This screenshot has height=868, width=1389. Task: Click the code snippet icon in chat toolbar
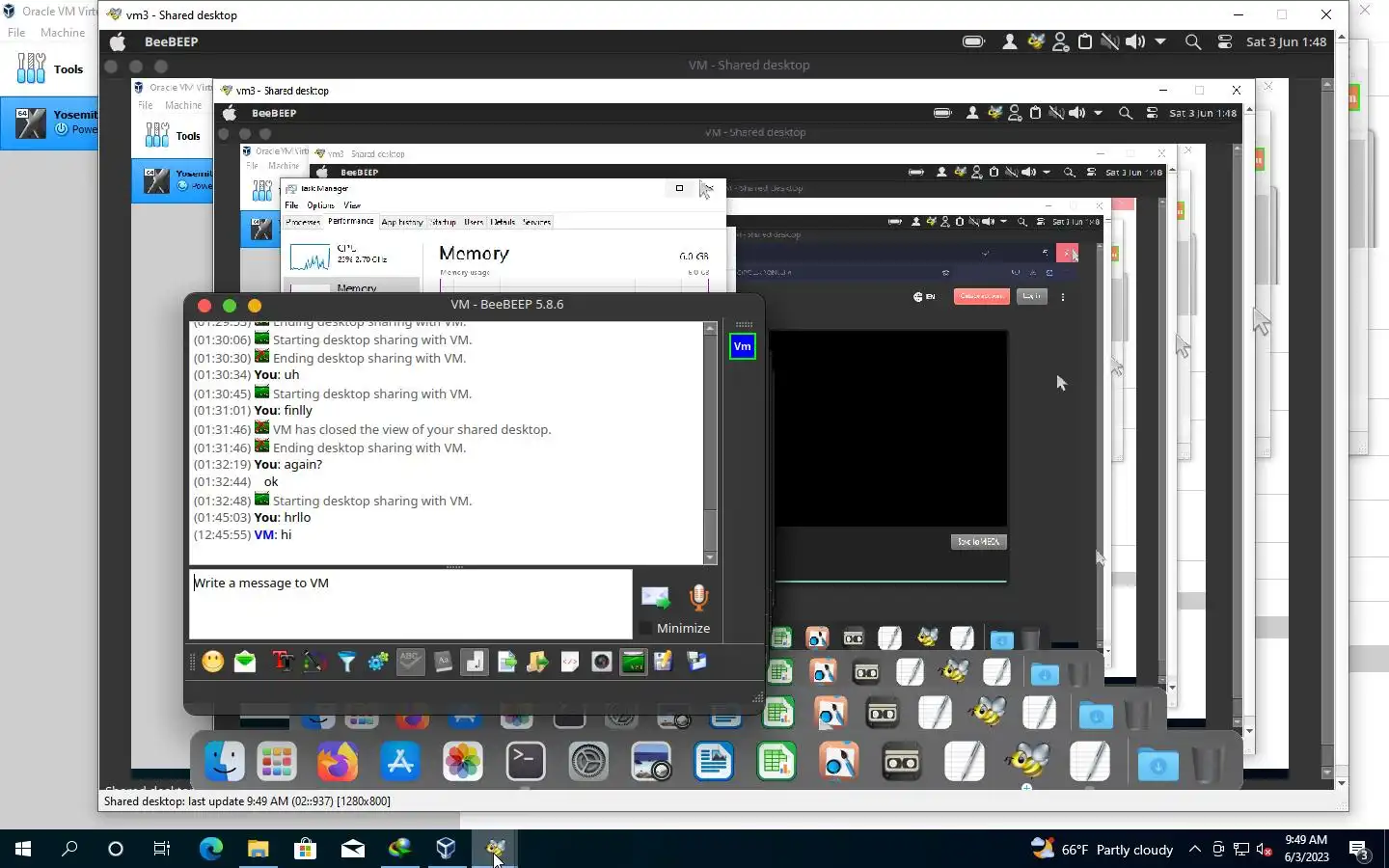pyautogui.click(x=570, y=662)
